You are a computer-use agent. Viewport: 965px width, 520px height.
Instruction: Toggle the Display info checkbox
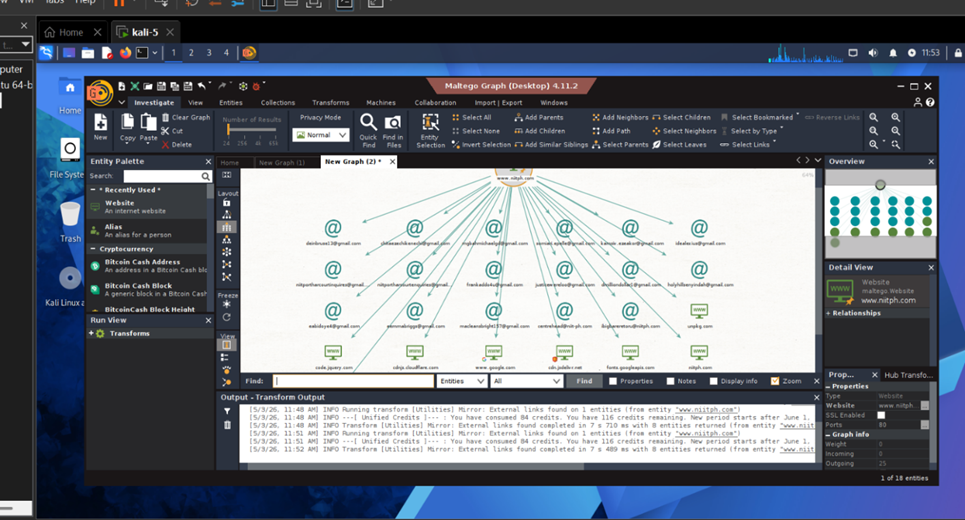click(713, 382)
